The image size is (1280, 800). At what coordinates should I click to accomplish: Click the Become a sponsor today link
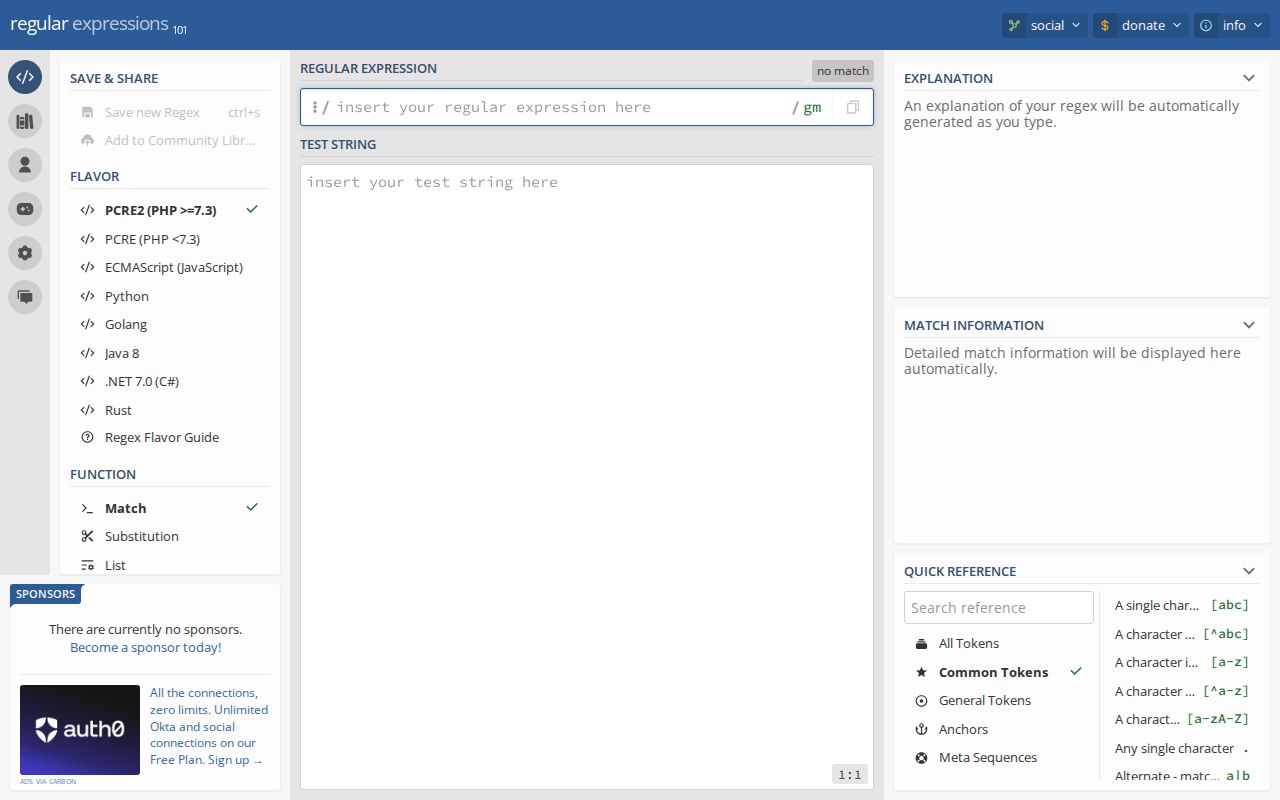[144, 647]
